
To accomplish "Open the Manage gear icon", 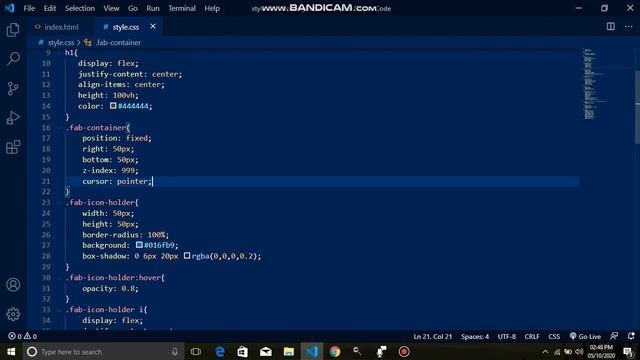I will [x=13, y=314].
